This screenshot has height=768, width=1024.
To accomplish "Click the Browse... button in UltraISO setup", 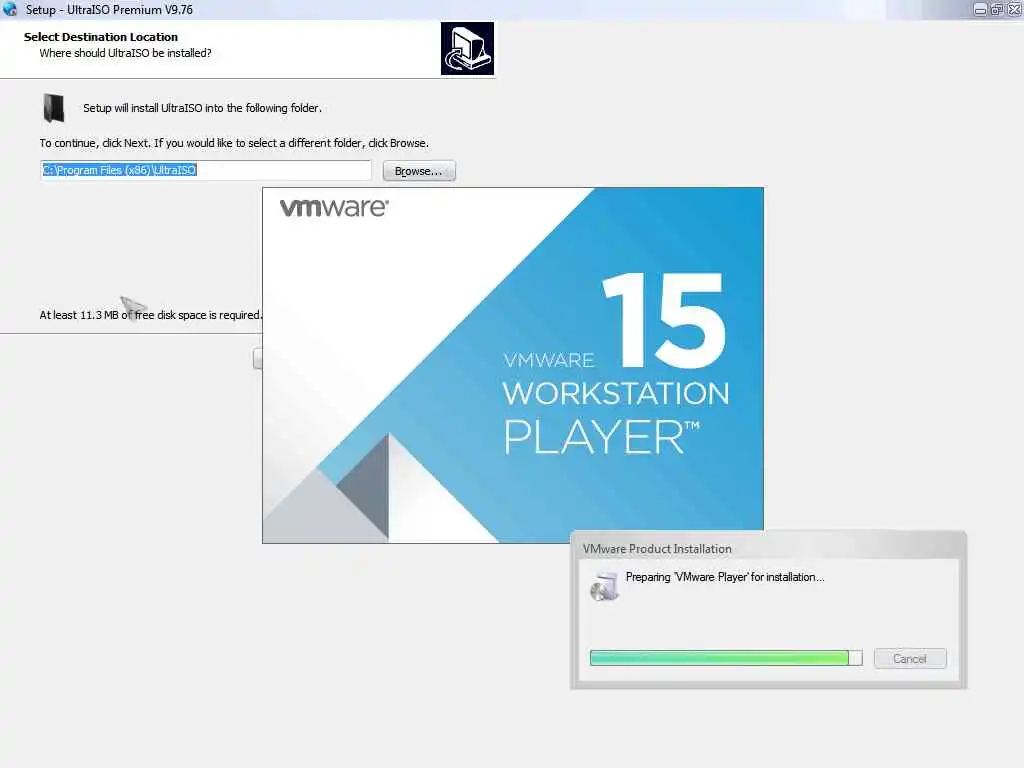I will tap(419, 171).
